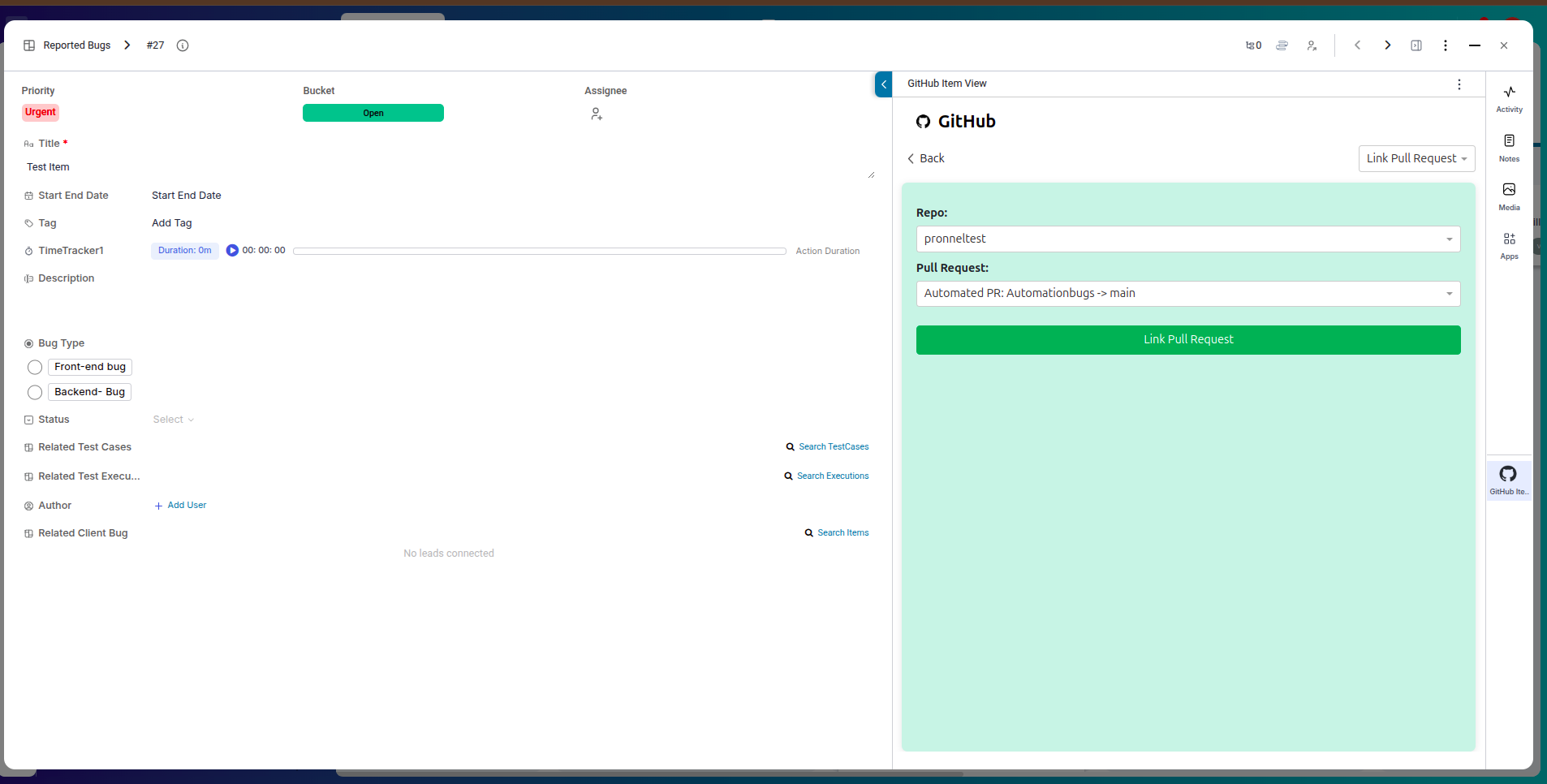The image size is (1547, 784).
Task: Go Back in the GitHub panel
Action: [926, 158]
